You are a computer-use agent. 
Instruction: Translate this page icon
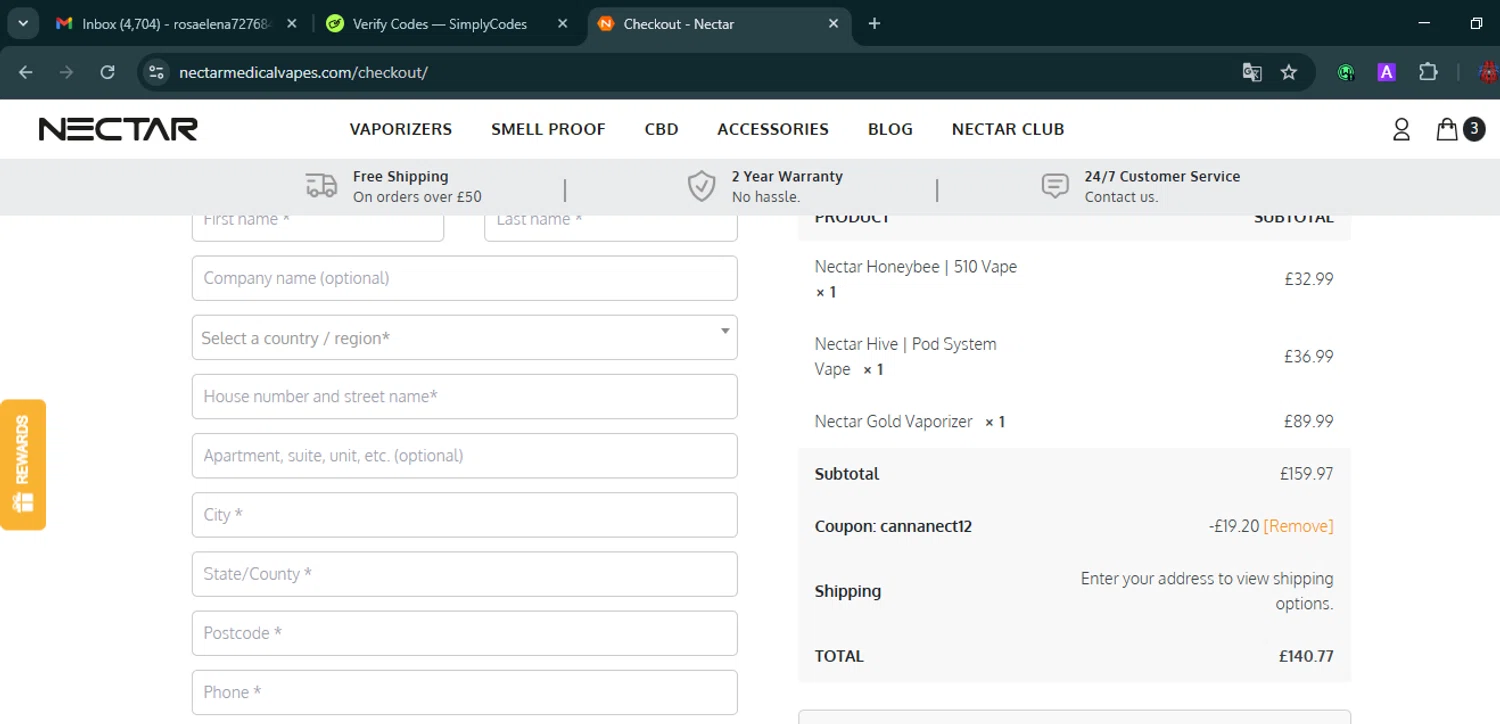coord(1252,72)
